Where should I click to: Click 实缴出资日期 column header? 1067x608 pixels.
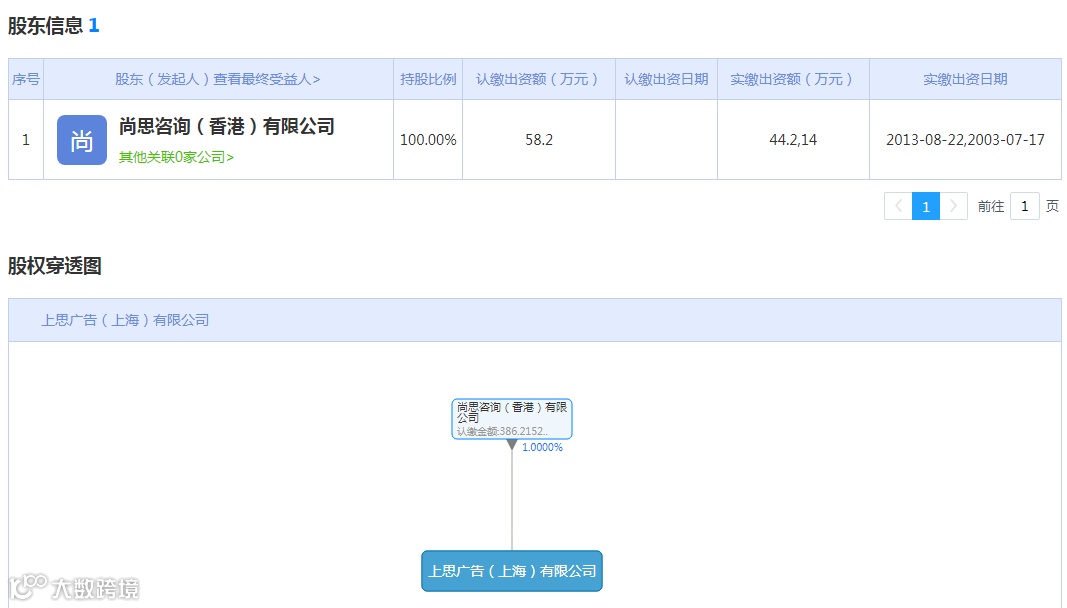coord(966,79)
